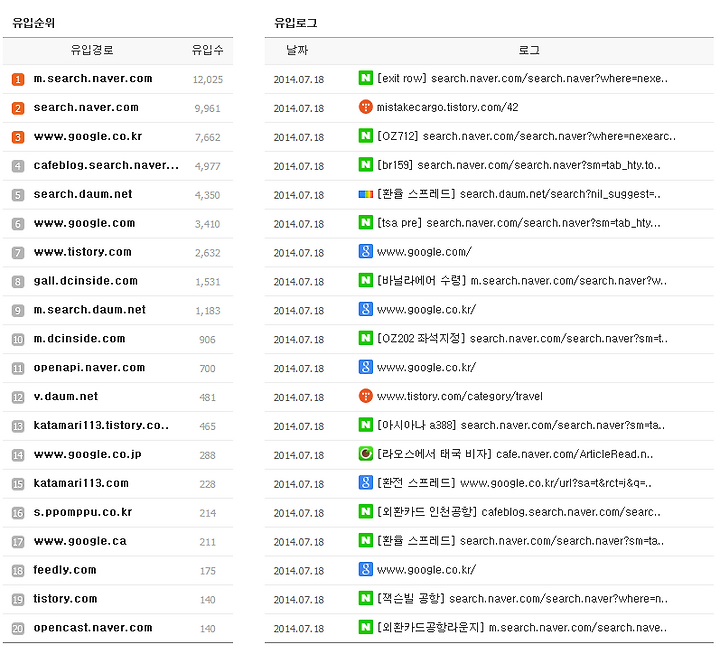Click the Naver icon beside [exit row] log
This screenshot has height=654, width=720.
click(x=366, y=78)
